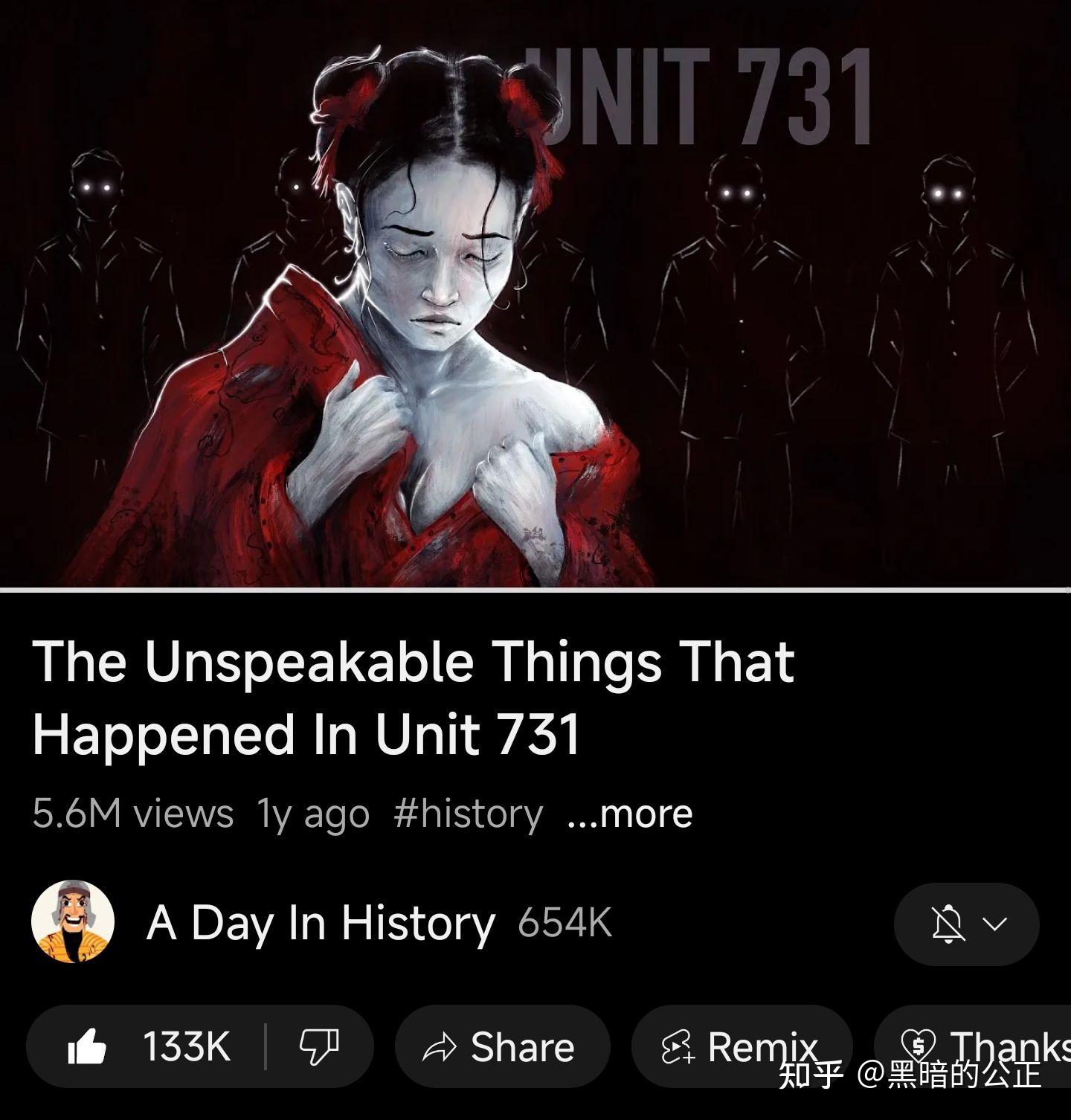The width and height of the screenshot is (1071, 1120).
Task: Tap the Thanks button label
Action: tap(1011, 1047)
